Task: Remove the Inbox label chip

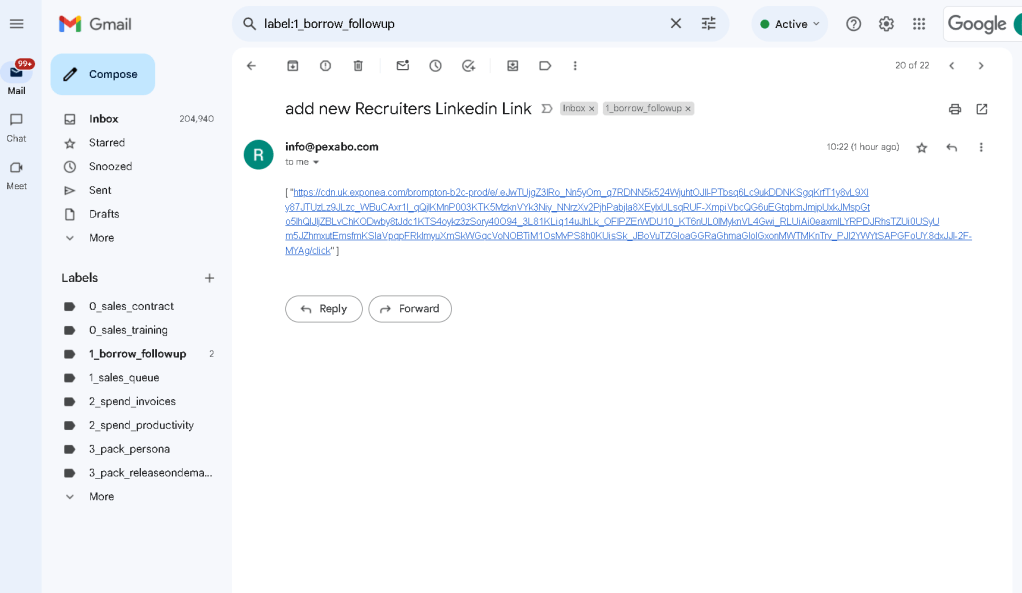Action: pyautogui.click(x=592, y=109)
